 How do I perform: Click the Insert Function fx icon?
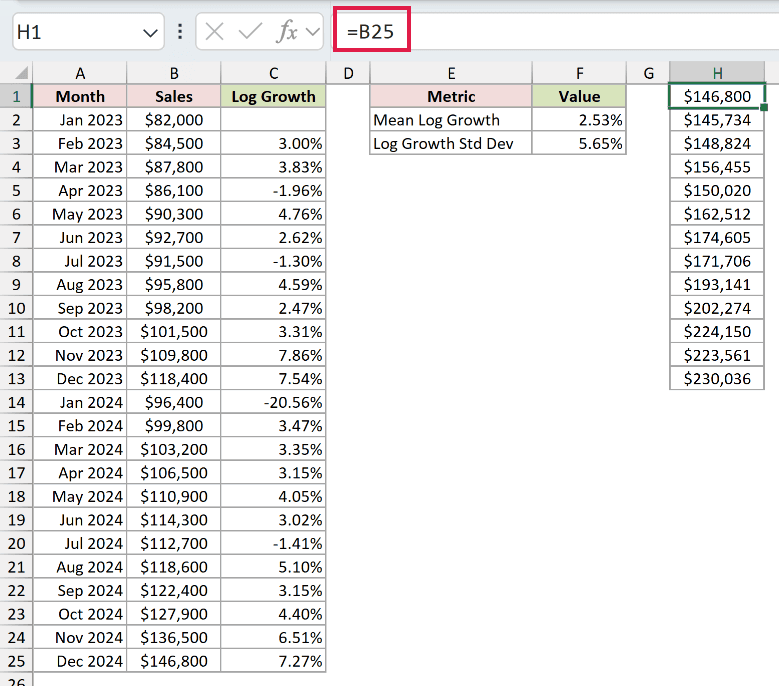[x=287, y=32]
